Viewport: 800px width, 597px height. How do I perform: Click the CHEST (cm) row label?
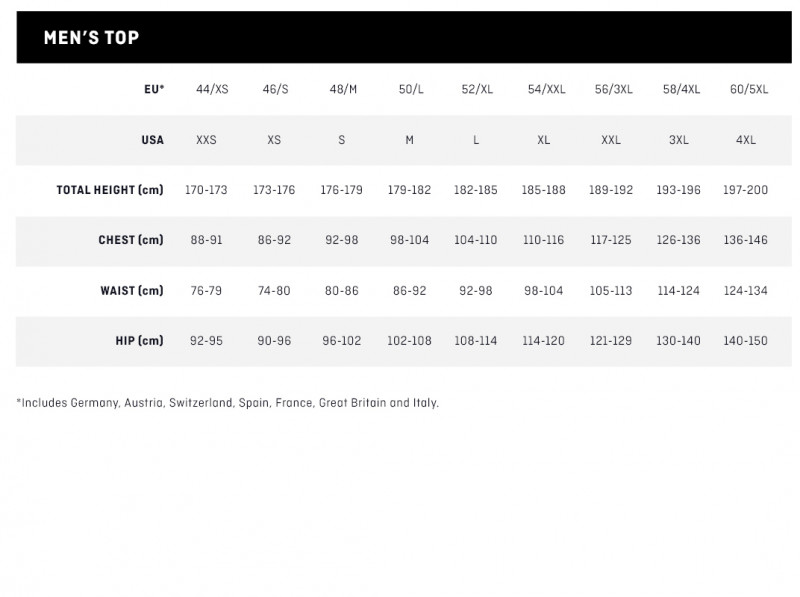tap(131, 240)
